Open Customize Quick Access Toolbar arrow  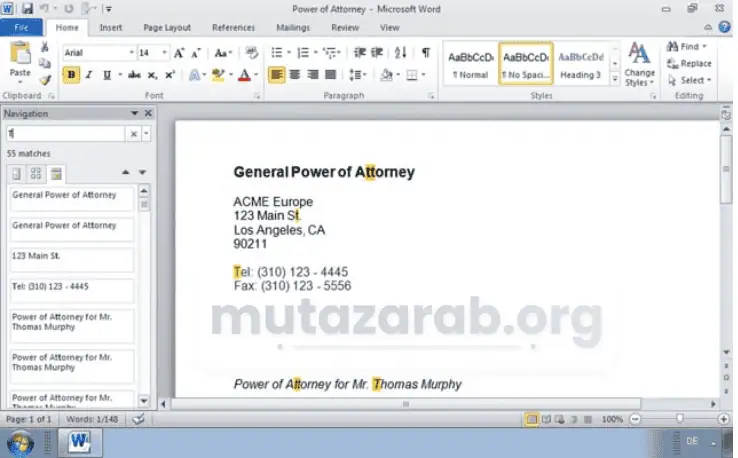[109, 9]
